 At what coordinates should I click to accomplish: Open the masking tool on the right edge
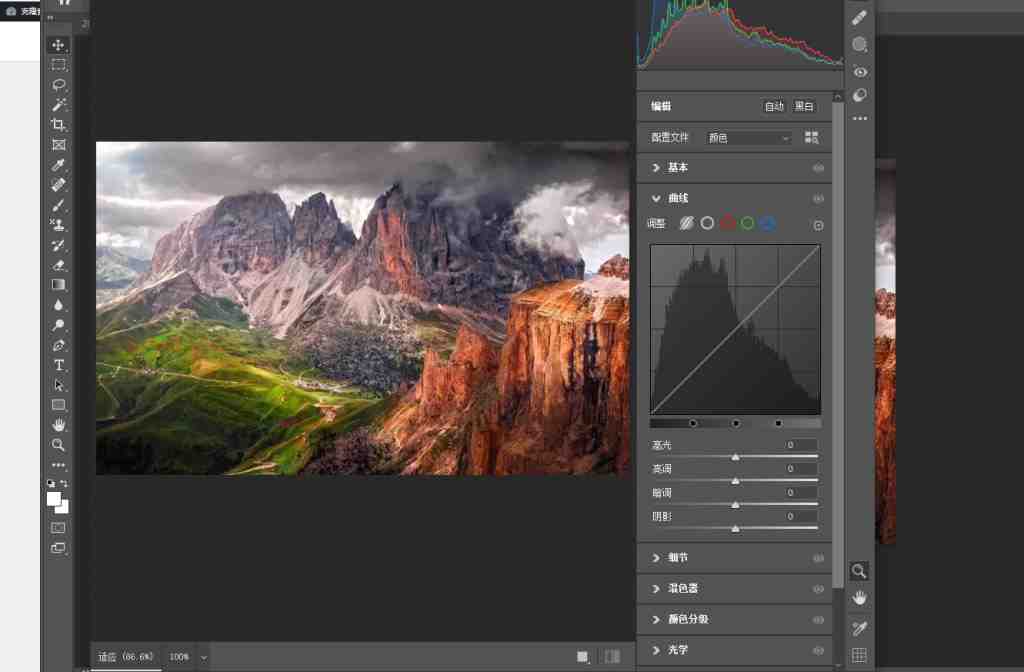pyautogui.click(x=859, y=44)
